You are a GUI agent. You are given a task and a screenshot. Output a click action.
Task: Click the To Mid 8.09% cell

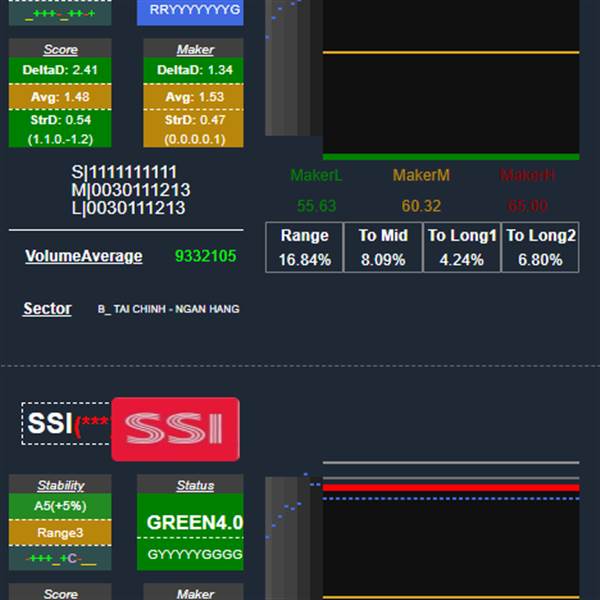(383, 247)
